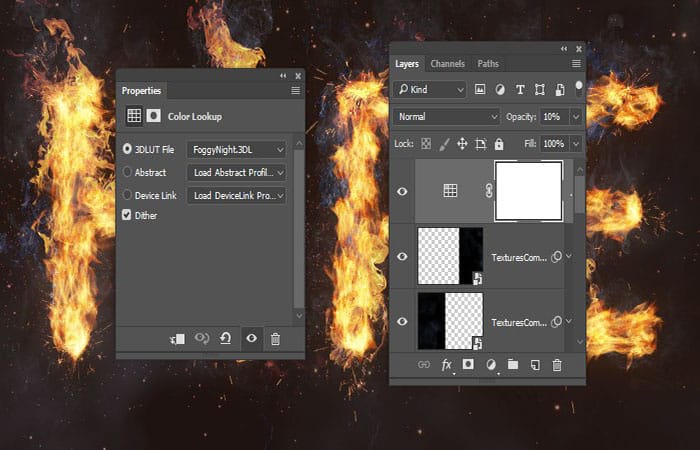Select the white layer mask thumbnail

529,191
